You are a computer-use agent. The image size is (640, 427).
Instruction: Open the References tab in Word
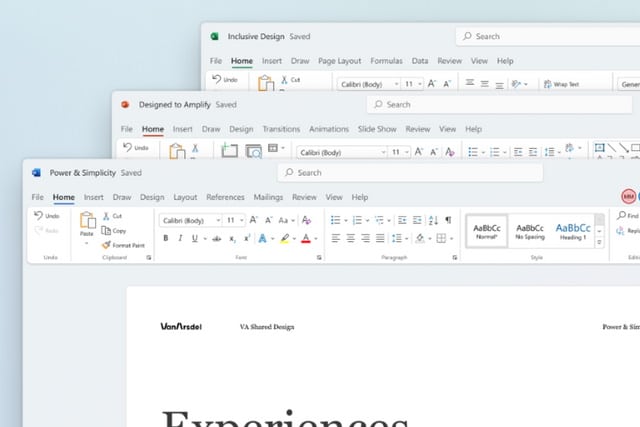[x=225, y=198]
